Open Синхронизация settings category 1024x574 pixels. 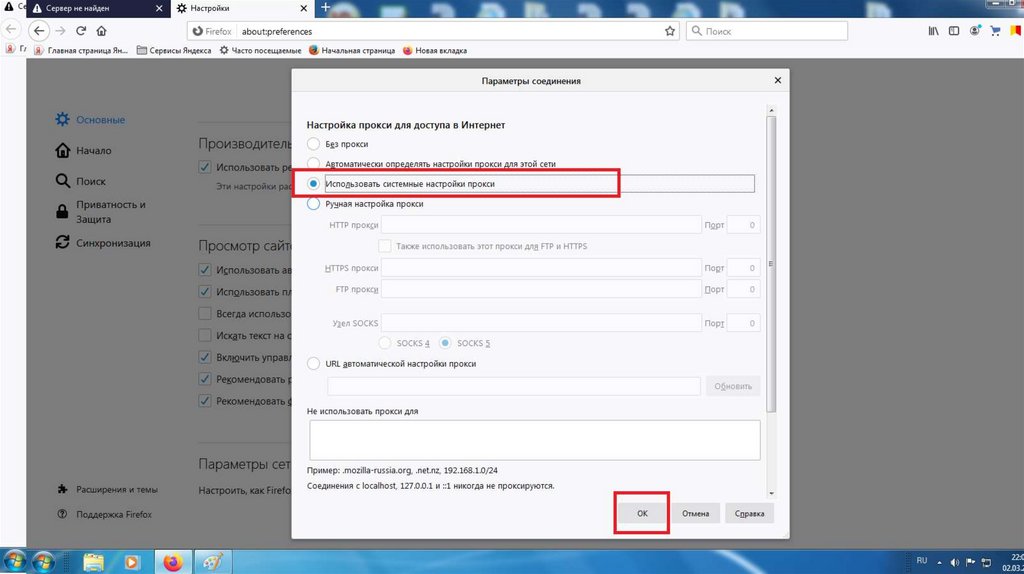(103, 242)
